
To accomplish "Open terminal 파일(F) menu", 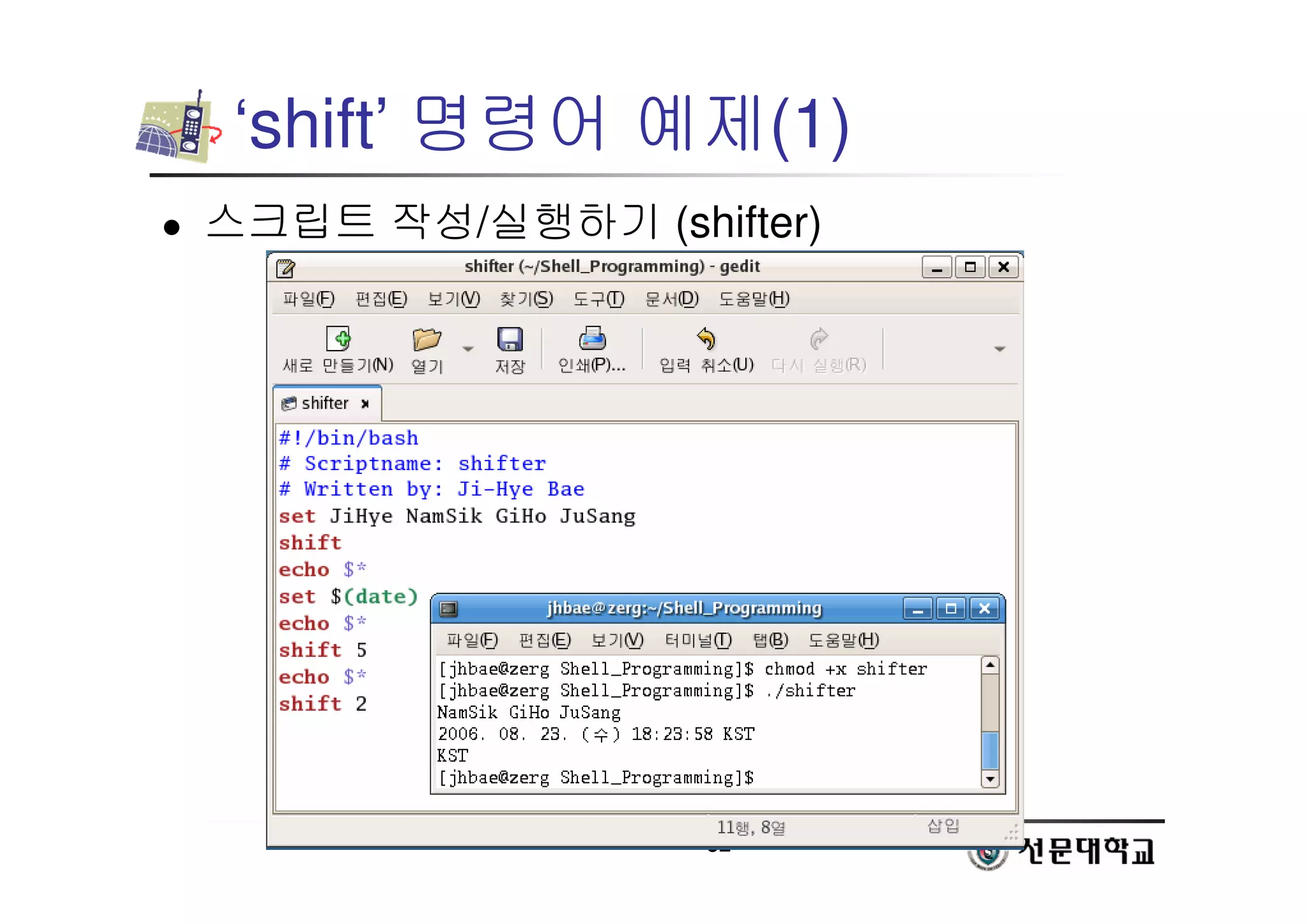I will coord(472,640).
